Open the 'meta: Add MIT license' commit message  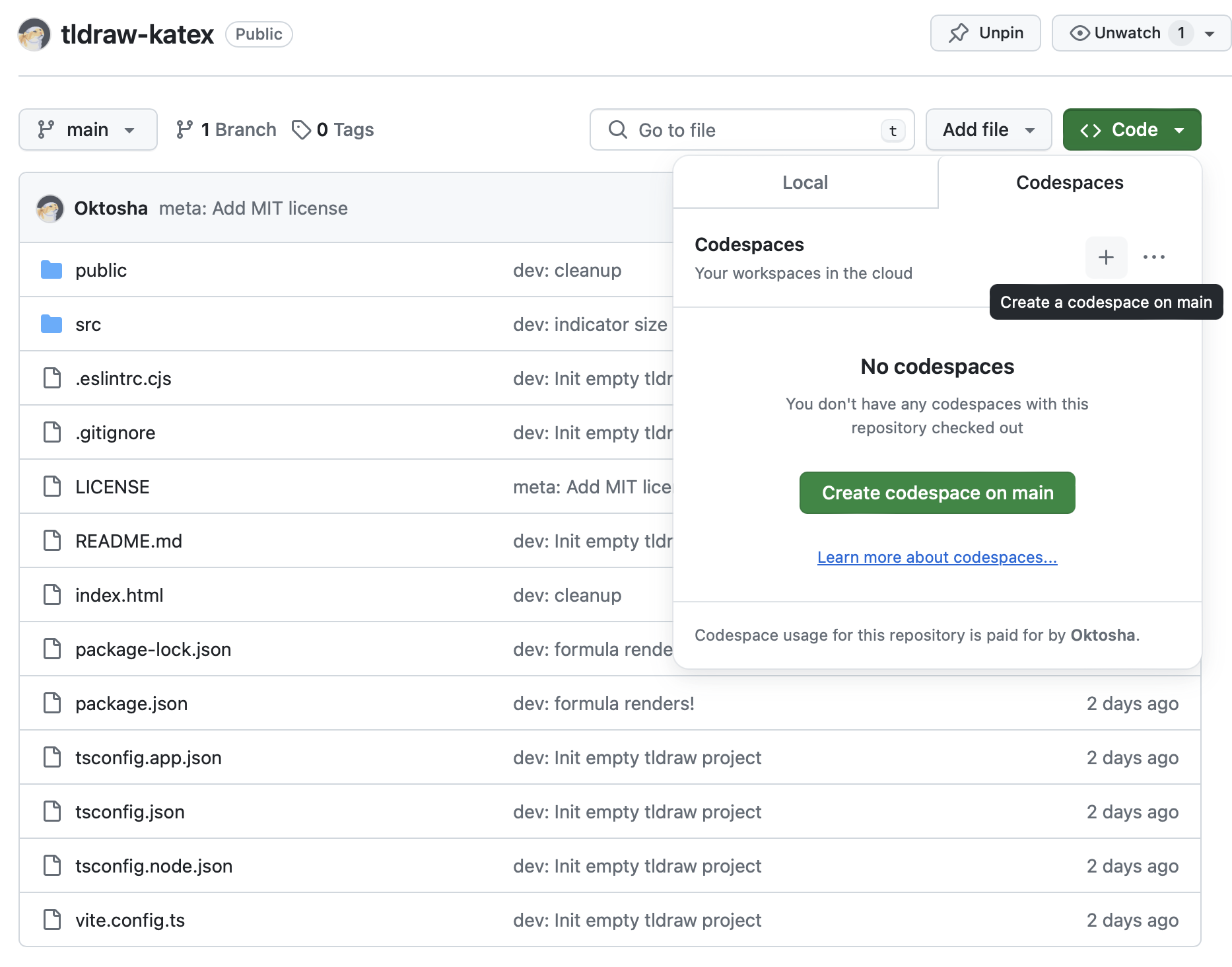pyautogui.click(x=254, y=209)
